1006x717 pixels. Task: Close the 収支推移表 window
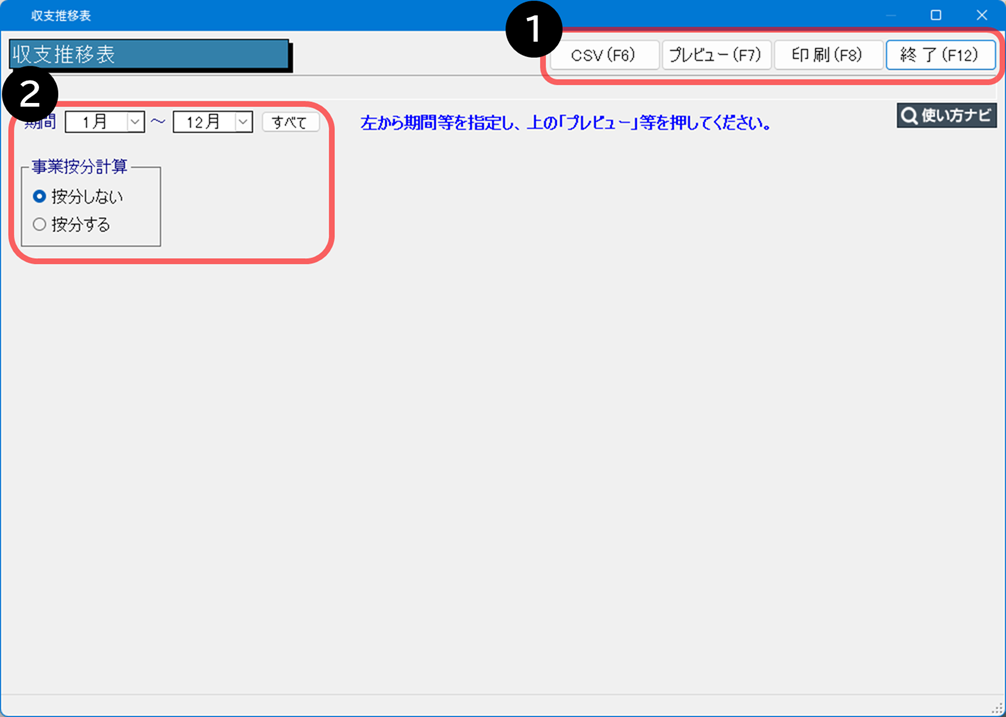[x=981, y=15]
